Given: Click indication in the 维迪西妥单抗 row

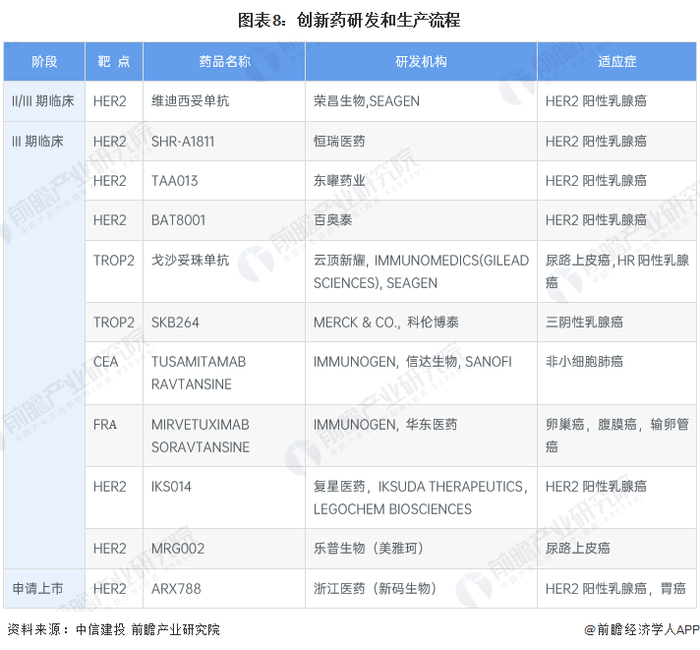Looking at the screenshot, I should point(596,101).
